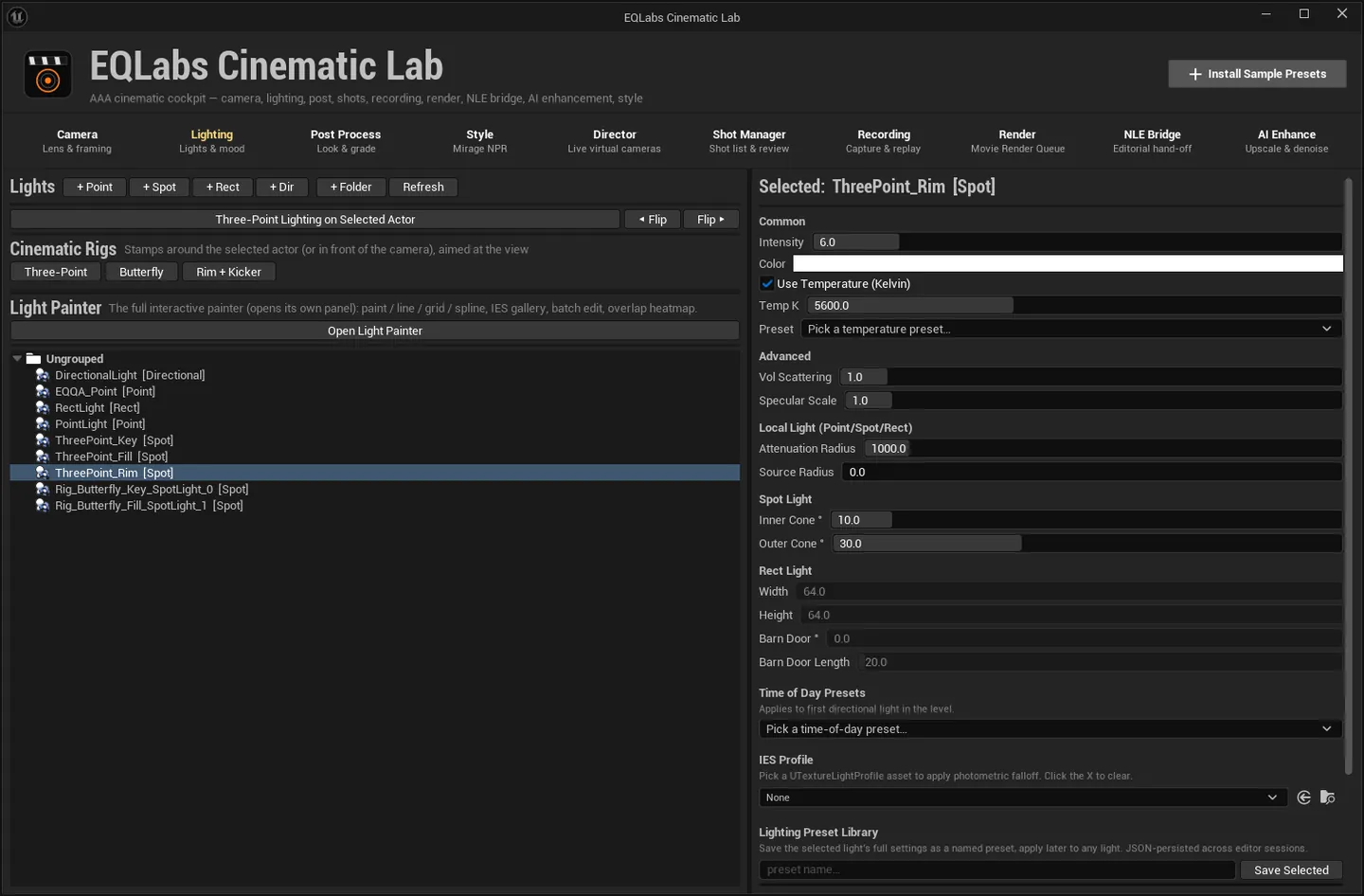This screenshot has width=1364, height=896.
Task: Click the light icon beside PointLight row
Action: coord(43,423)
